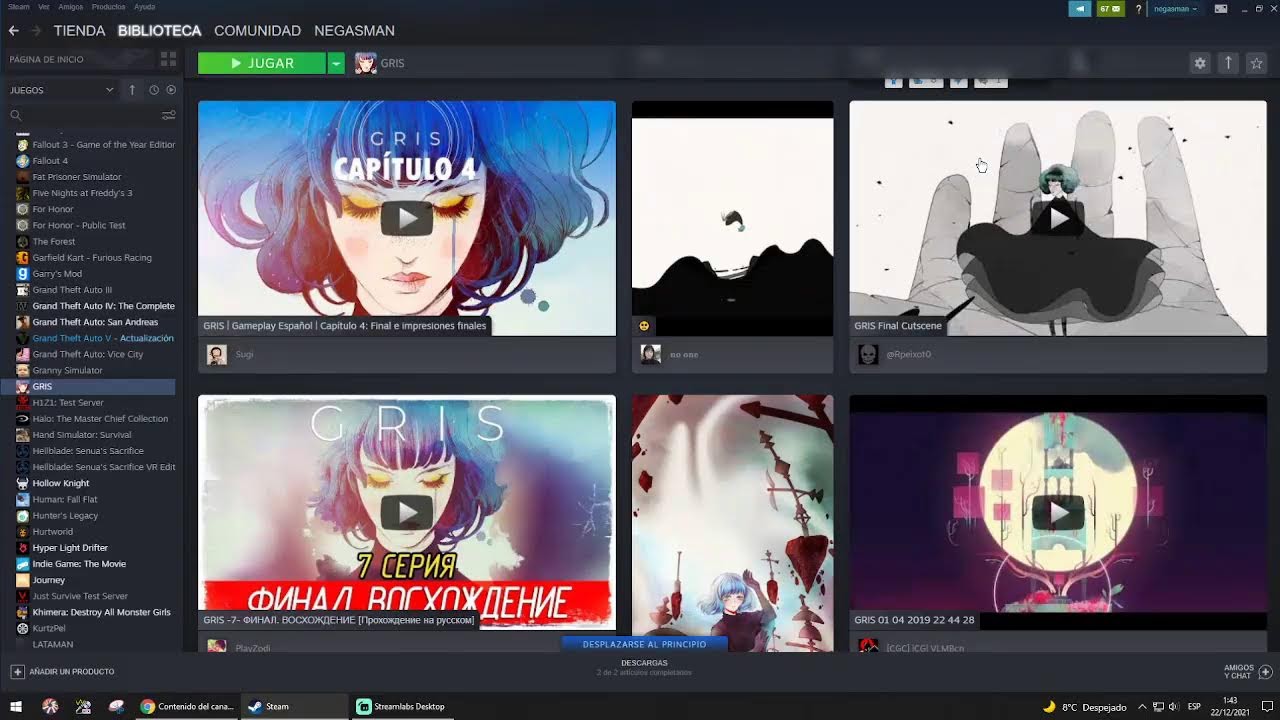The width and height of the screenshot is (1280, 720).
Task: Expand negasman account dropdown
Action: (1176, 9)
